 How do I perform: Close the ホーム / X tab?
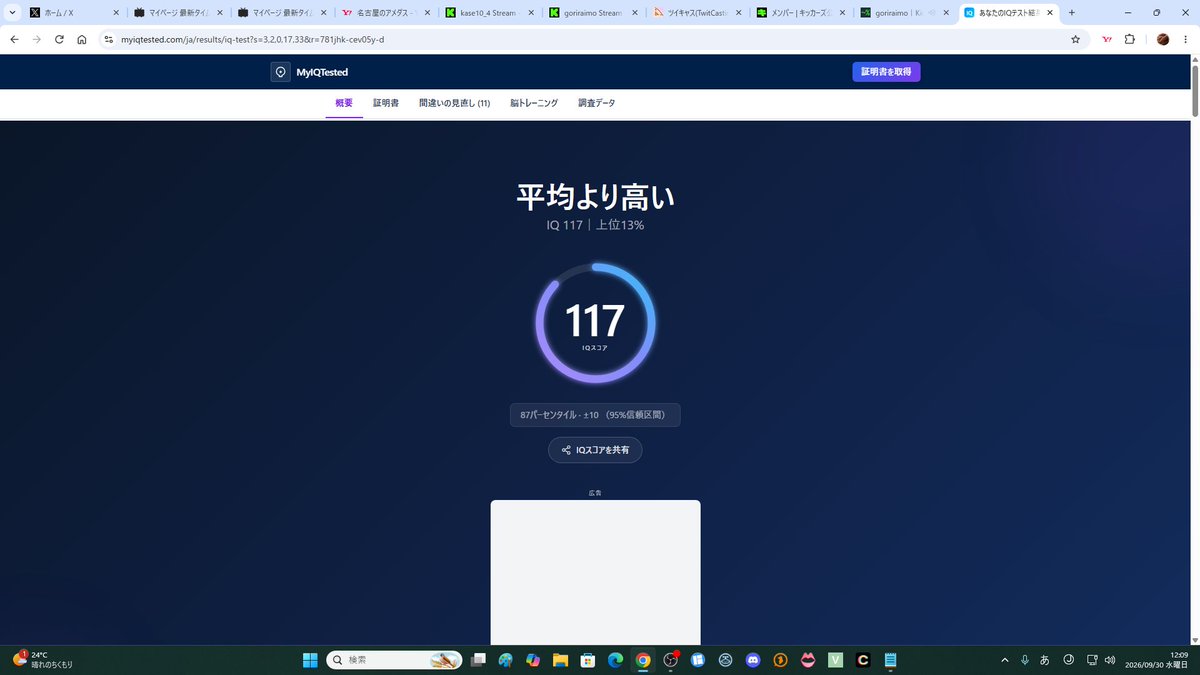click(116, 13)
